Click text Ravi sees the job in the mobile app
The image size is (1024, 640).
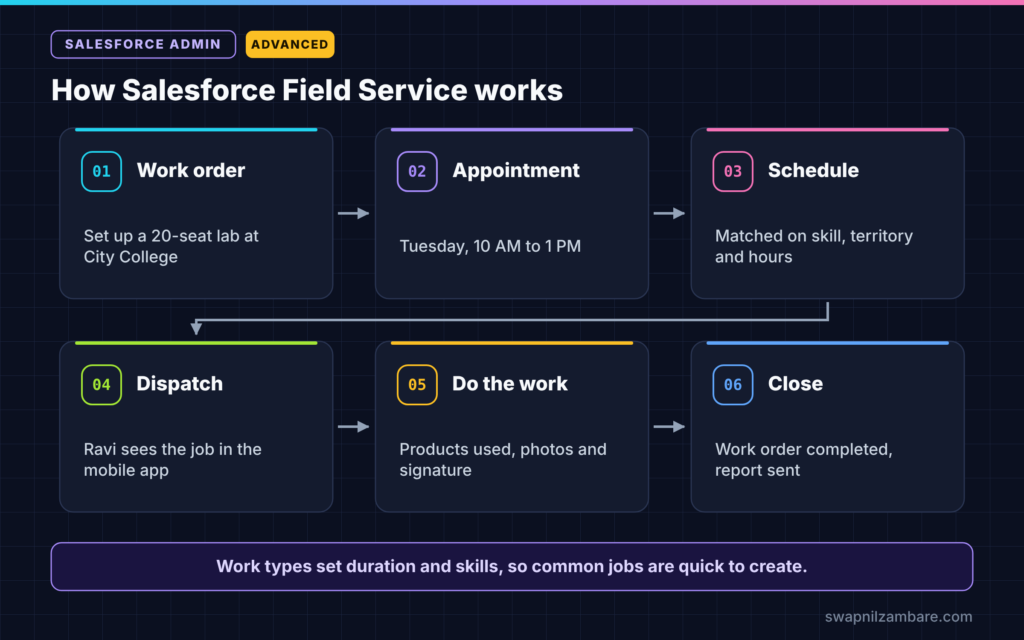[x=172, y=460]
